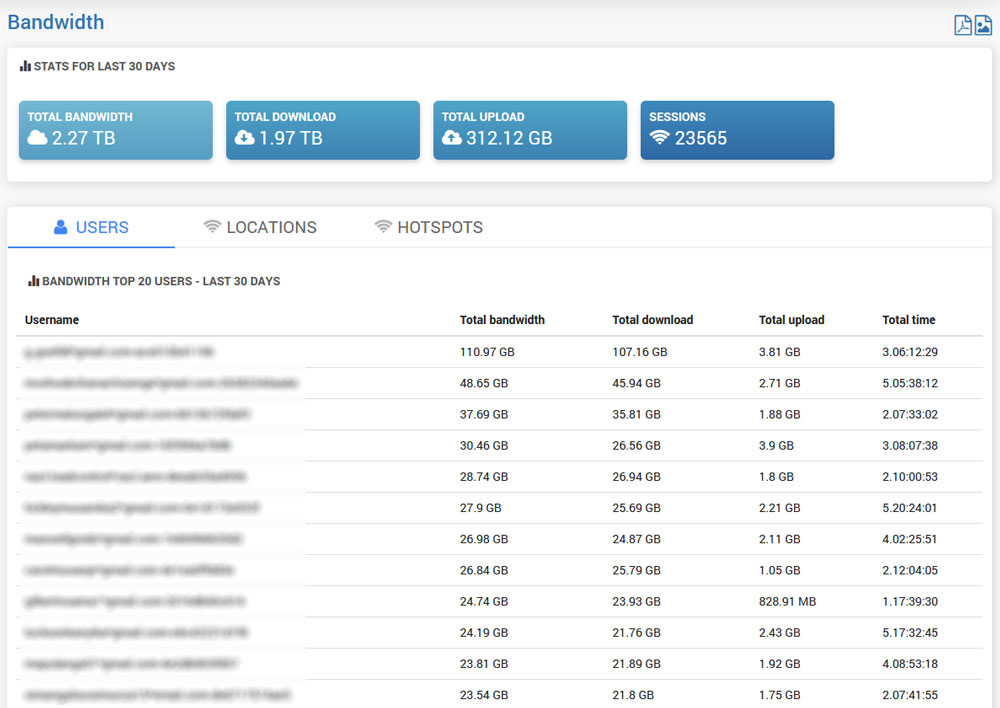Sort by Total download column header

tap(652, 320)
